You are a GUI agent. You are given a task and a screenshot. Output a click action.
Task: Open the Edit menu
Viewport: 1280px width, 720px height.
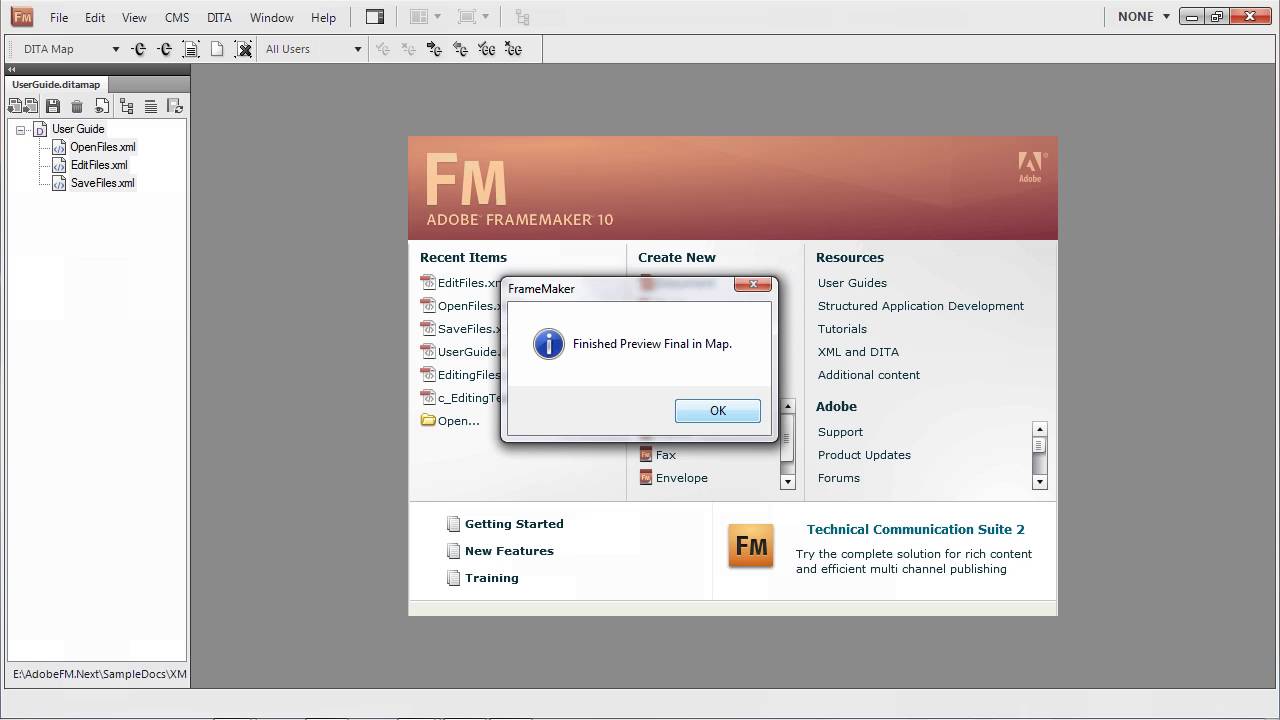pos(95,17)
